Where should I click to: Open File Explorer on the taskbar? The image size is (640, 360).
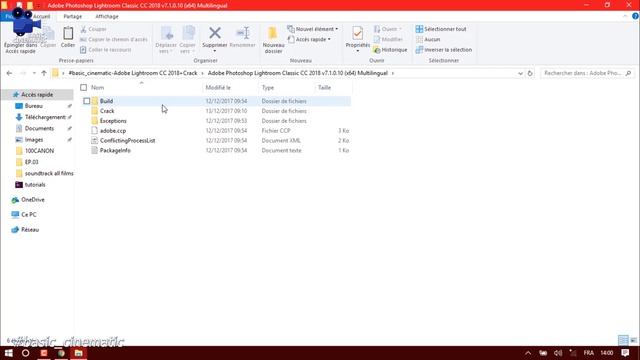pyautogui.click(x=79, y=353)
